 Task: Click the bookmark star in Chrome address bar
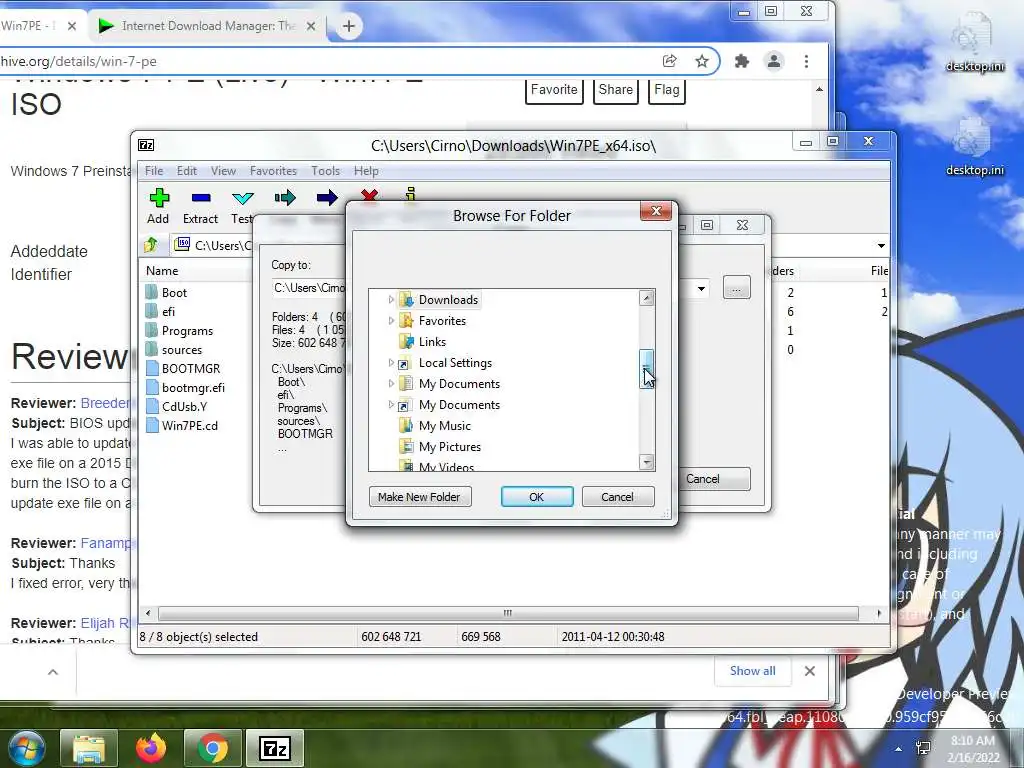[x=701, y=61]
